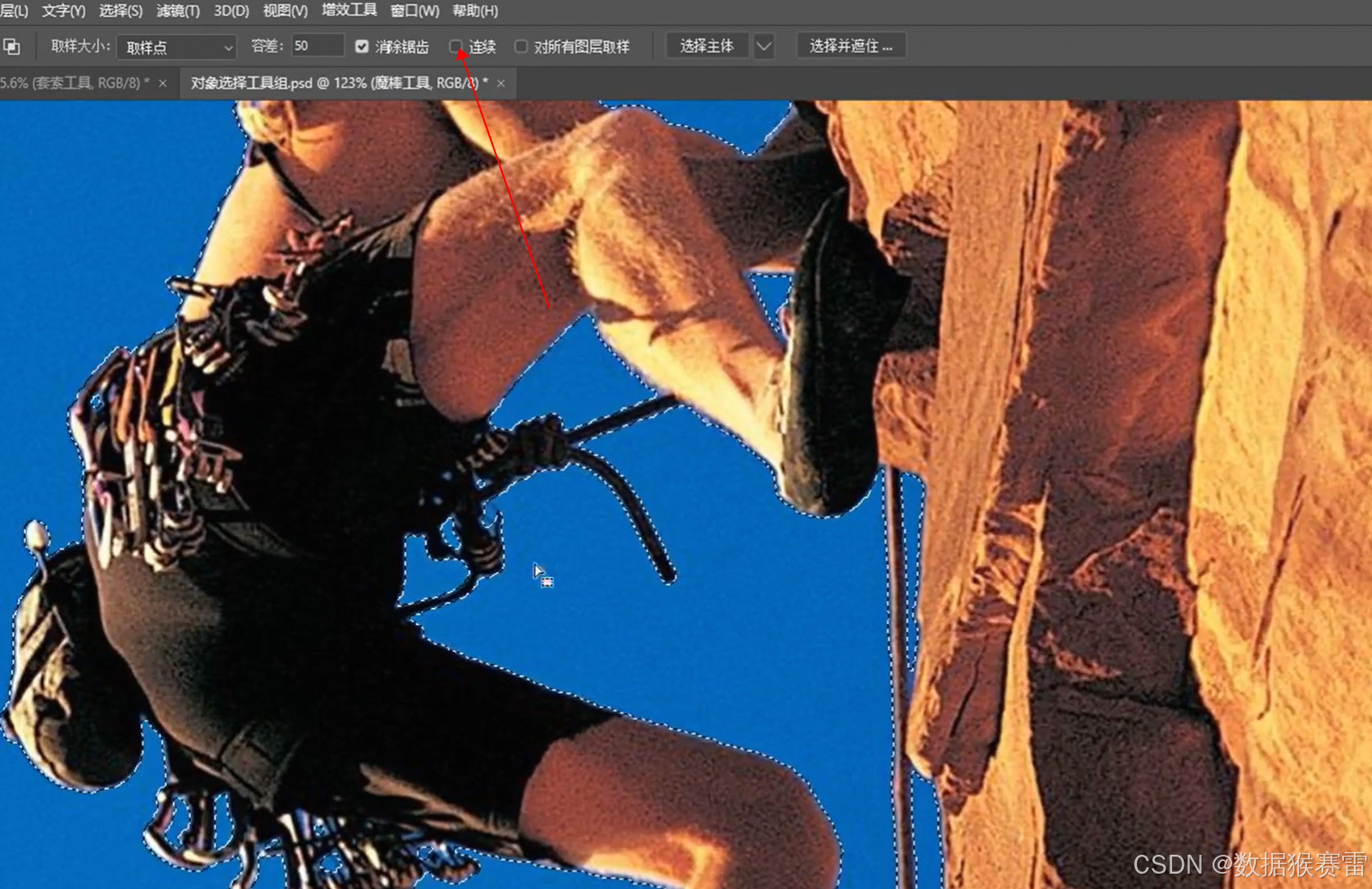Open the 选择(S) menu
The image size is (1372, 889).
(121, 11)
